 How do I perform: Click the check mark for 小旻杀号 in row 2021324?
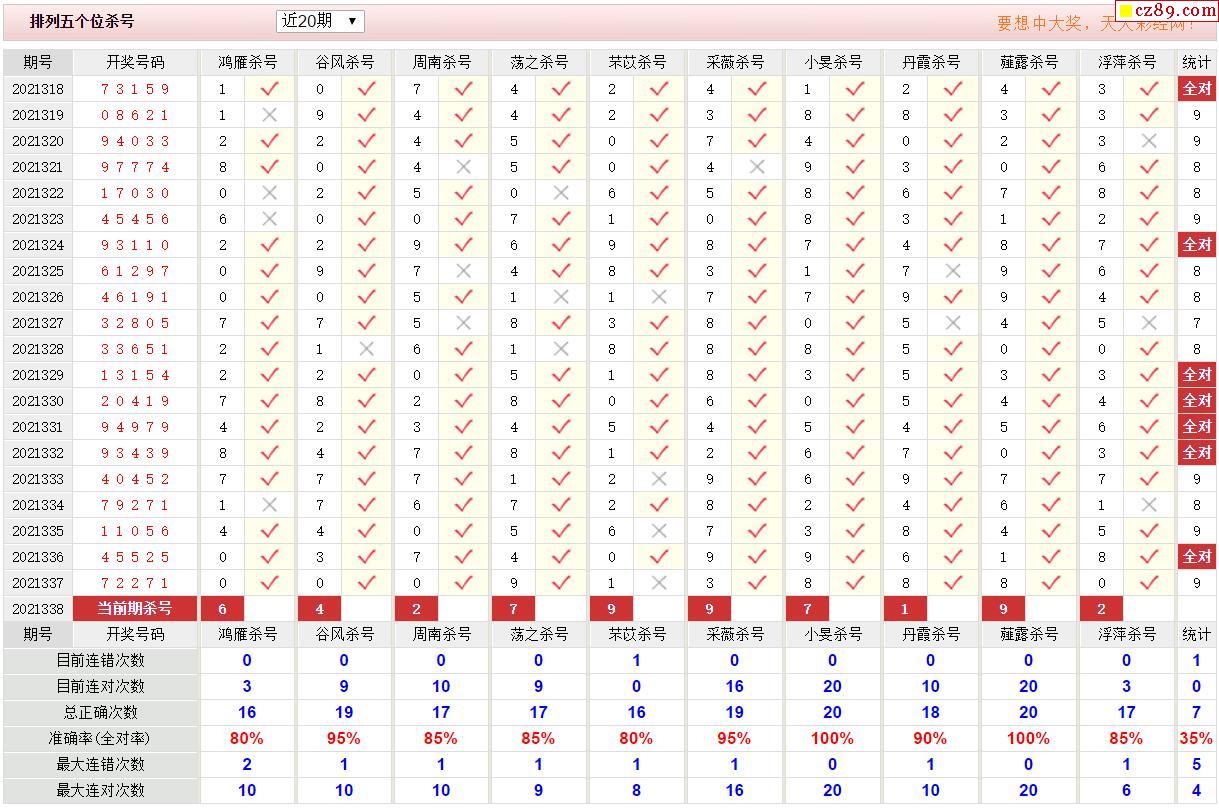855,245
